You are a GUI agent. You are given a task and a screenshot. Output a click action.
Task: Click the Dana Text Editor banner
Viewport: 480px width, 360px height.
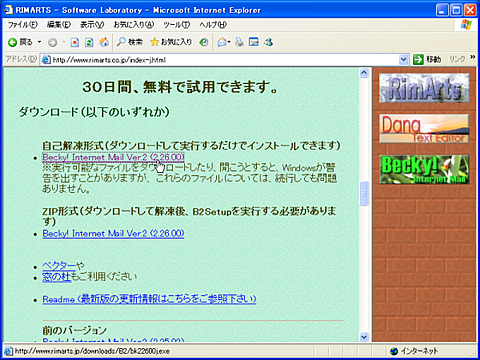pyautogui.click(x=424, y=129)
